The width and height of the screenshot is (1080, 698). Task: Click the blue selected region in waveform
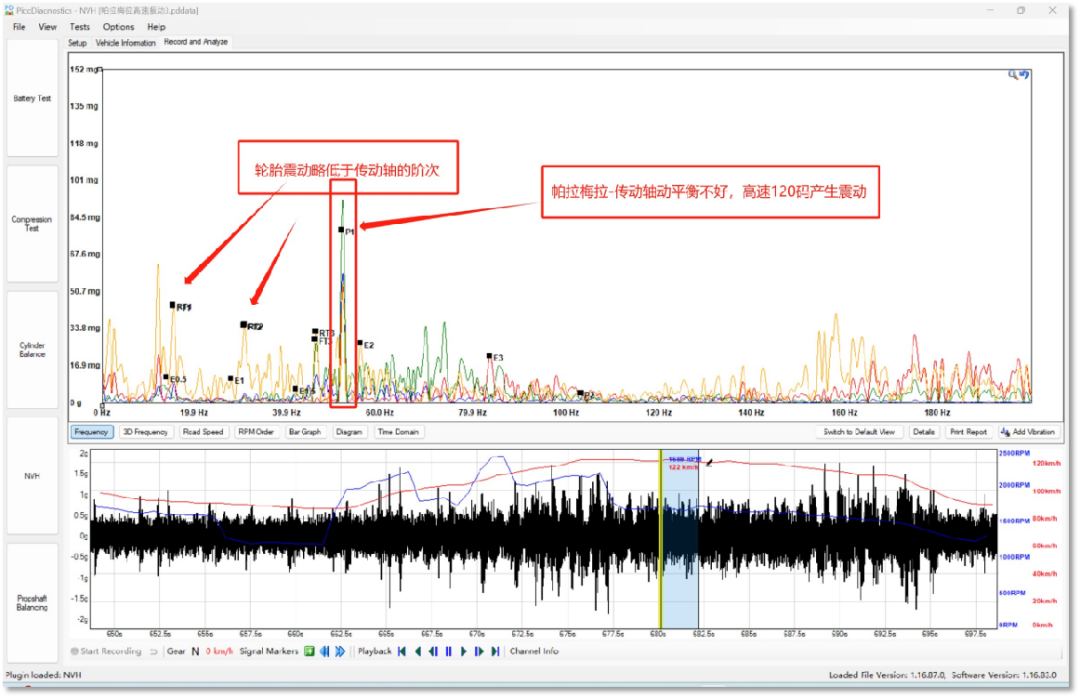pyautogui.click(x=681, y=539)
